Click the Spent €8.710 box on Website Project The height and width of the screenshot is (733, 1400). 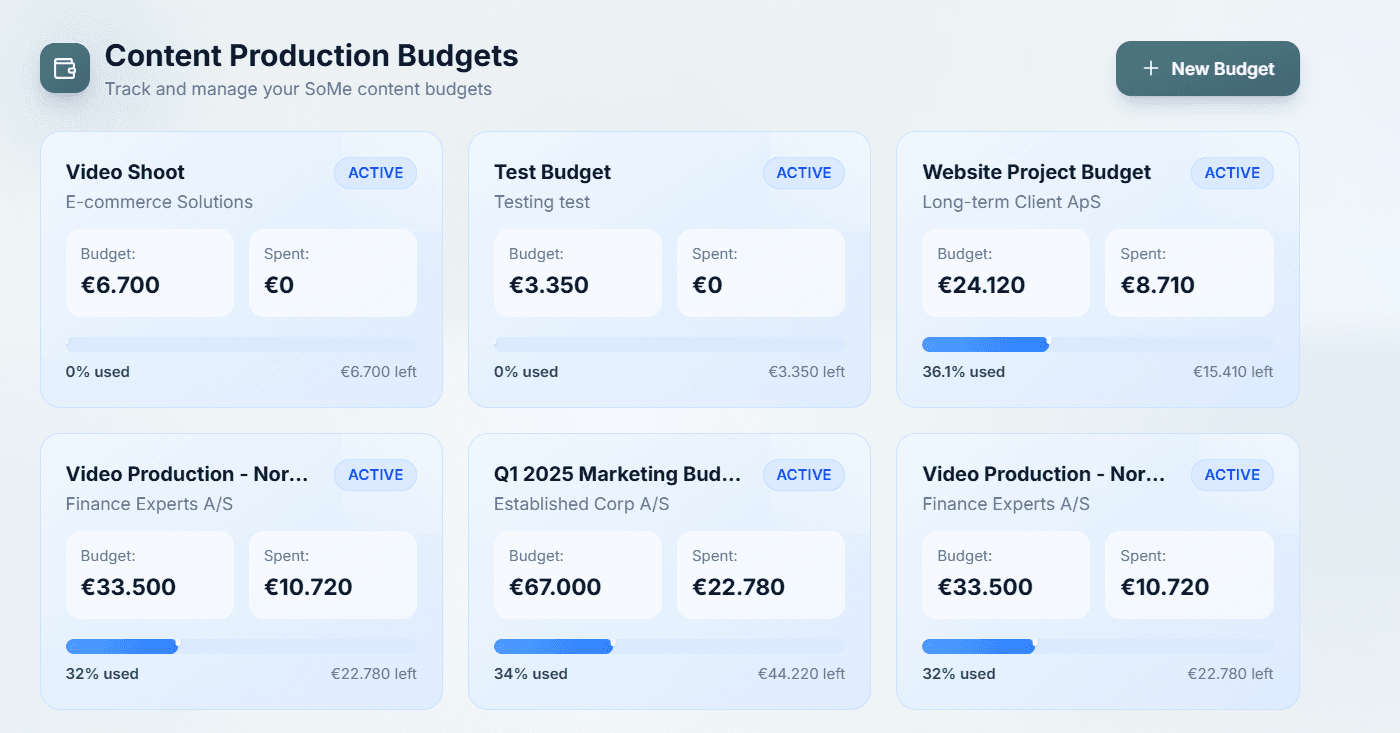(x=1189, y=272)
